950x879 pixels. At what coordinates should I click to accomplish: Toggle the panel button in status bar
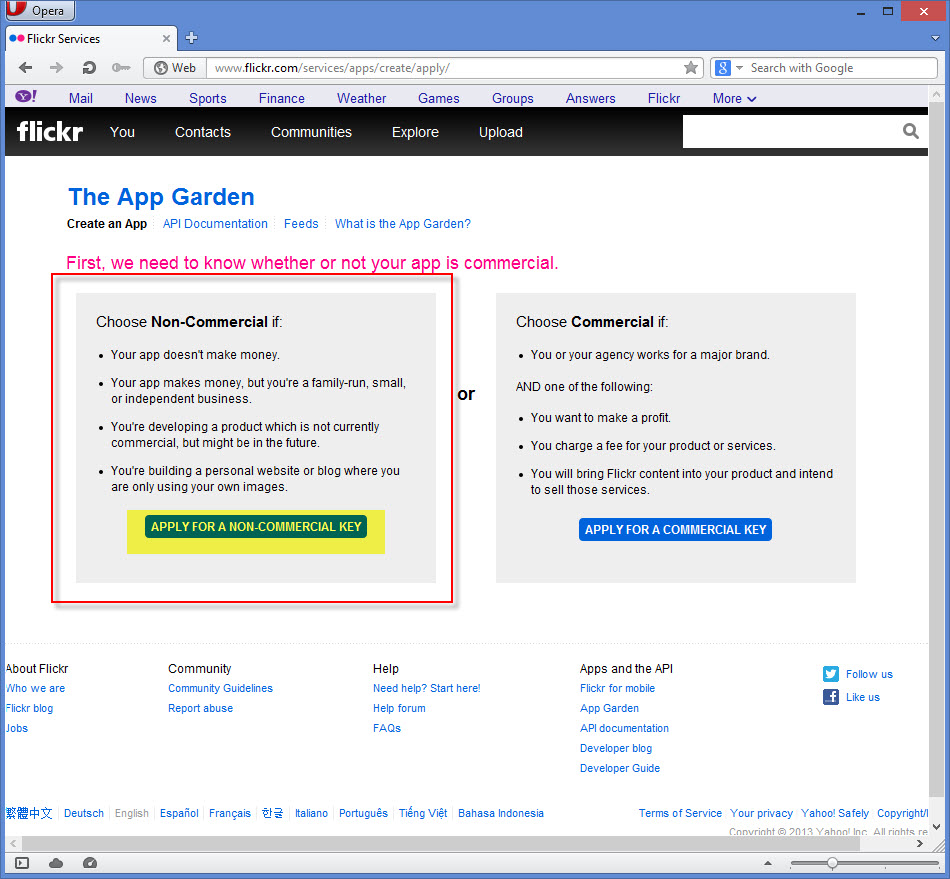(x=22, y=863)
